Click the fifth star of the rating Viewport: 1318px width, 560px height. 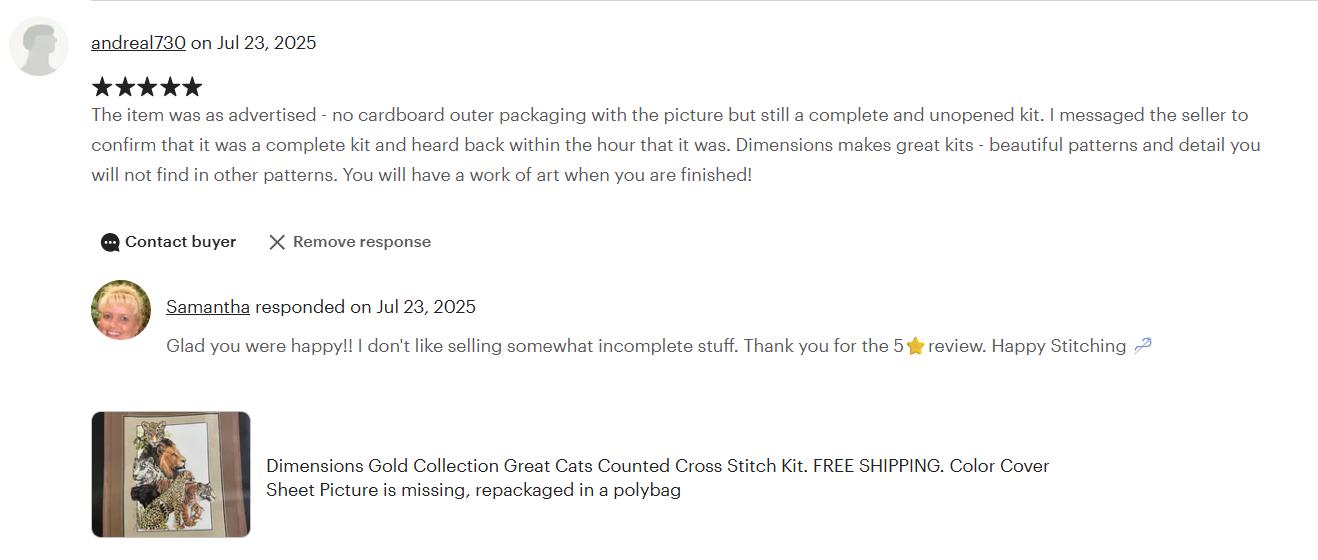point(192,87)
